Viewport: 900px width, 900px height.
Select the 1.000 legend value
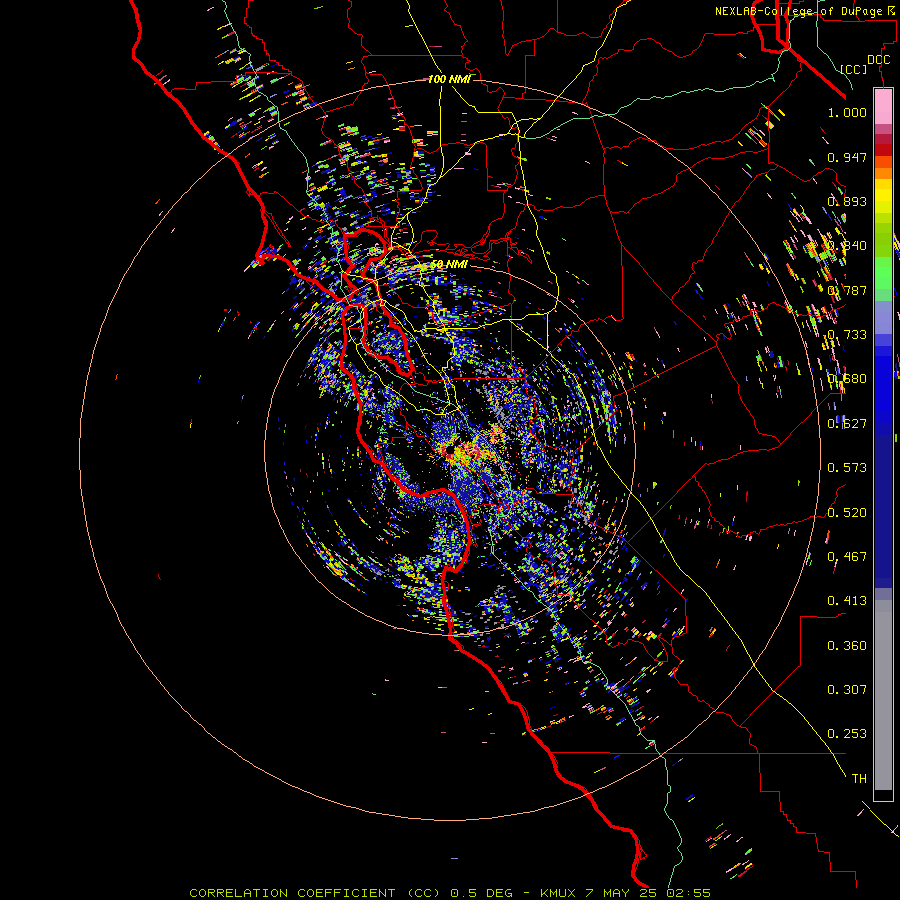click(x=847, y=112)
